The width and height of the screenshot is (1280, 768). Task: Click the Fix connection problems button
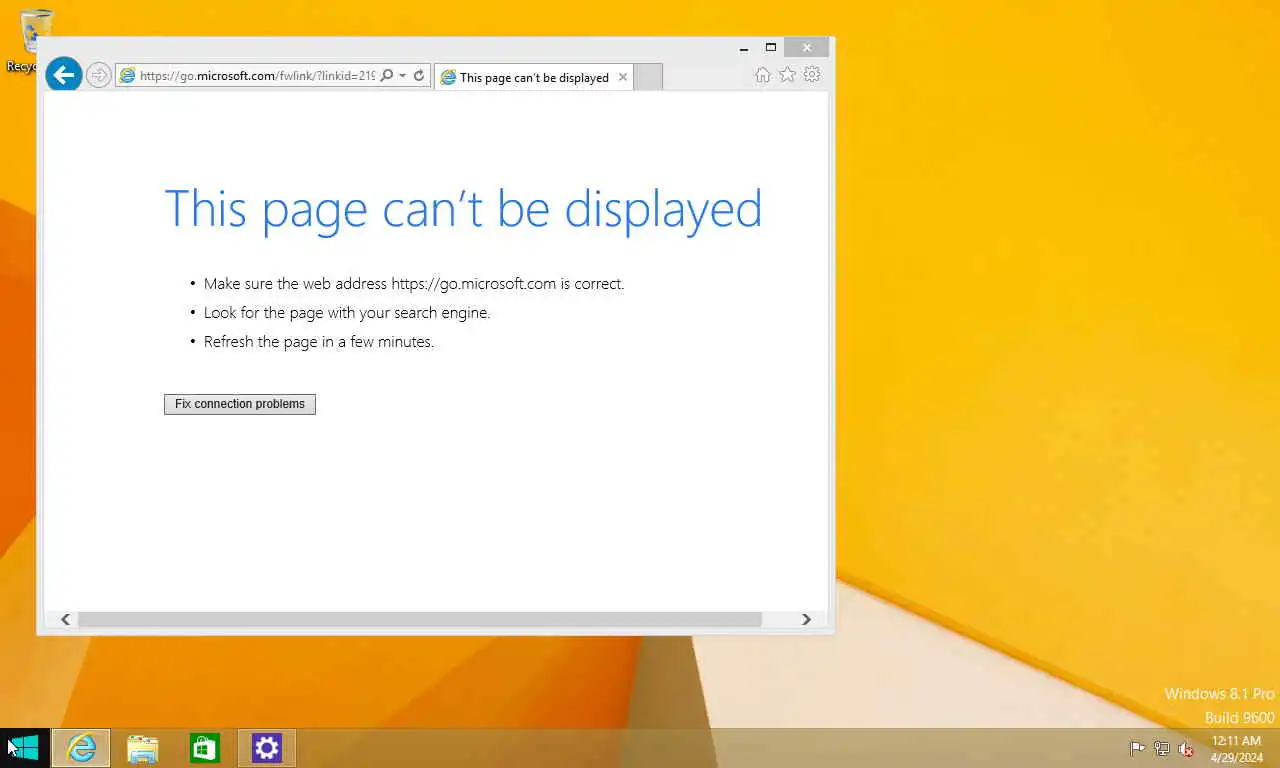240,404
